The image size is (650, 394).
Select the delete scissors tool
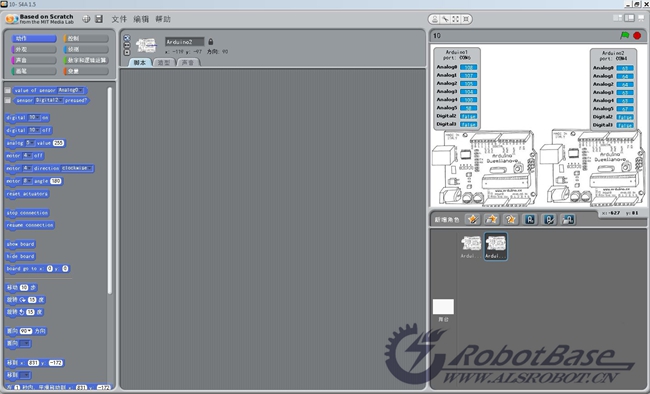coord(445,19)
